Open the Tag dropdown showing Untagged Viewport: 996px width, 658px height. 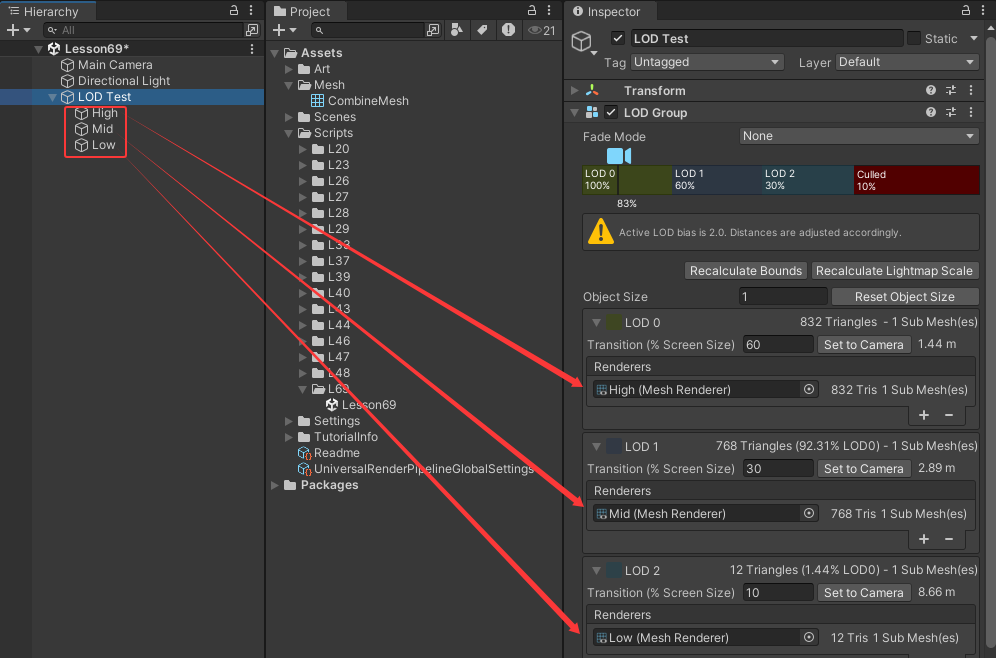(707, 62)
